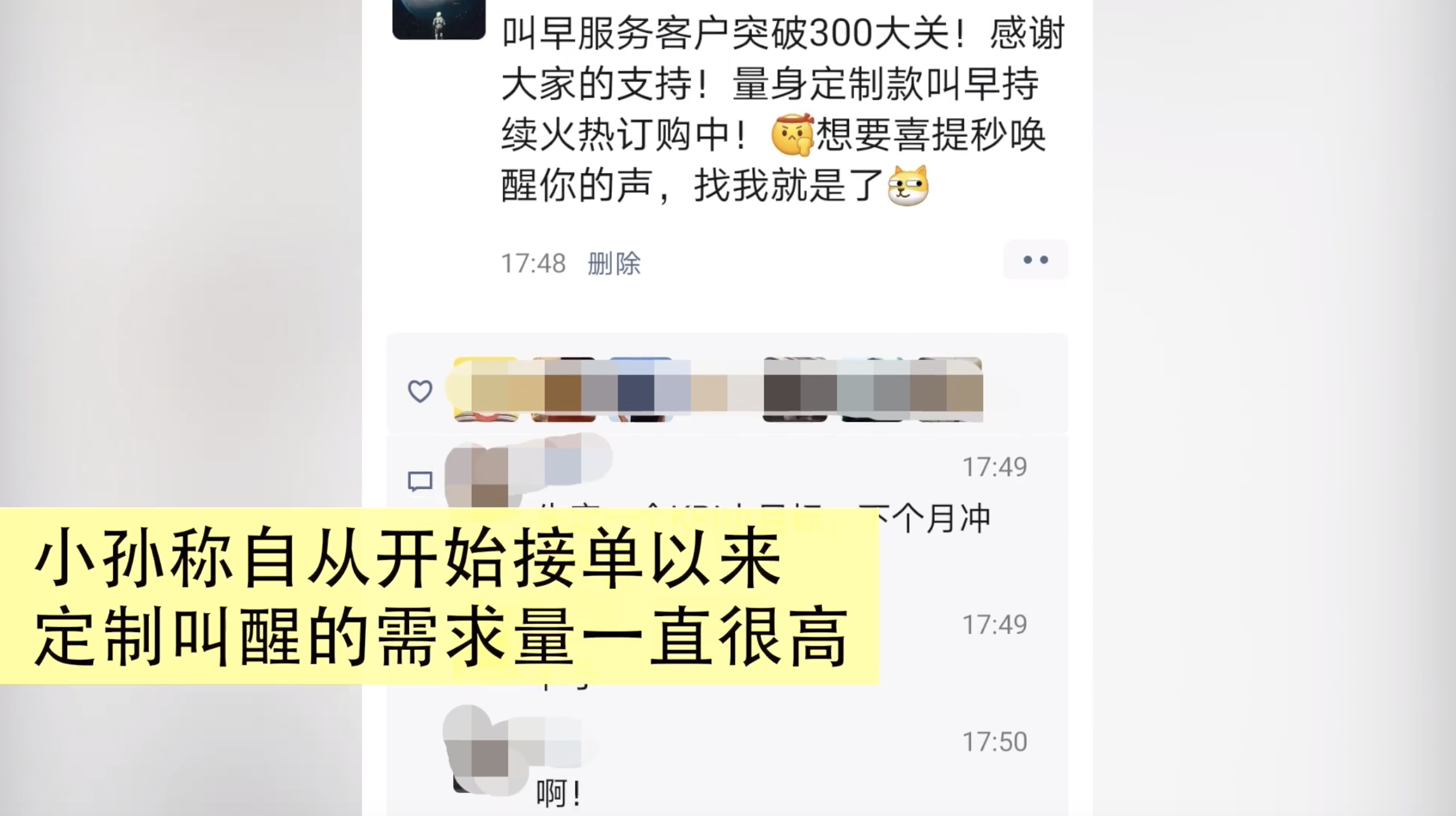The width and height of the screenshot is (1456, 816).
Task: Open the dark liker avatar in middle
Action: point(795,390)
